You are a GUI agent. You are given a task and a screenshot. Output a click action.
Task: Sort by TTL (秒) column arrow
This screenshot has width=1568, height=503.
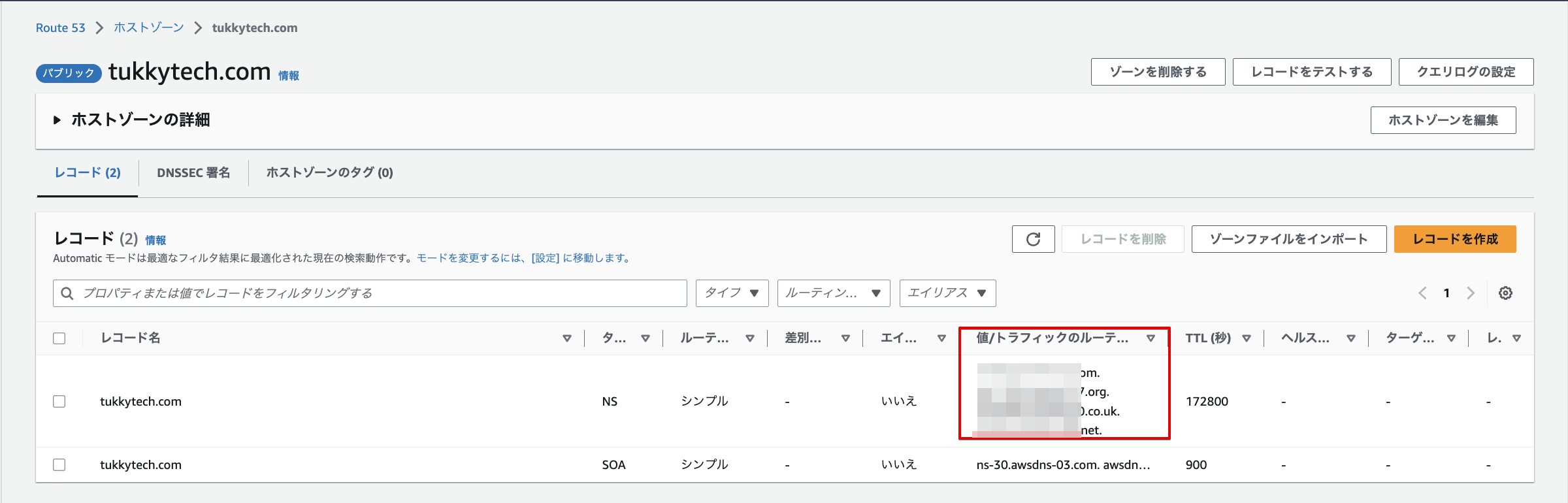1247,338
